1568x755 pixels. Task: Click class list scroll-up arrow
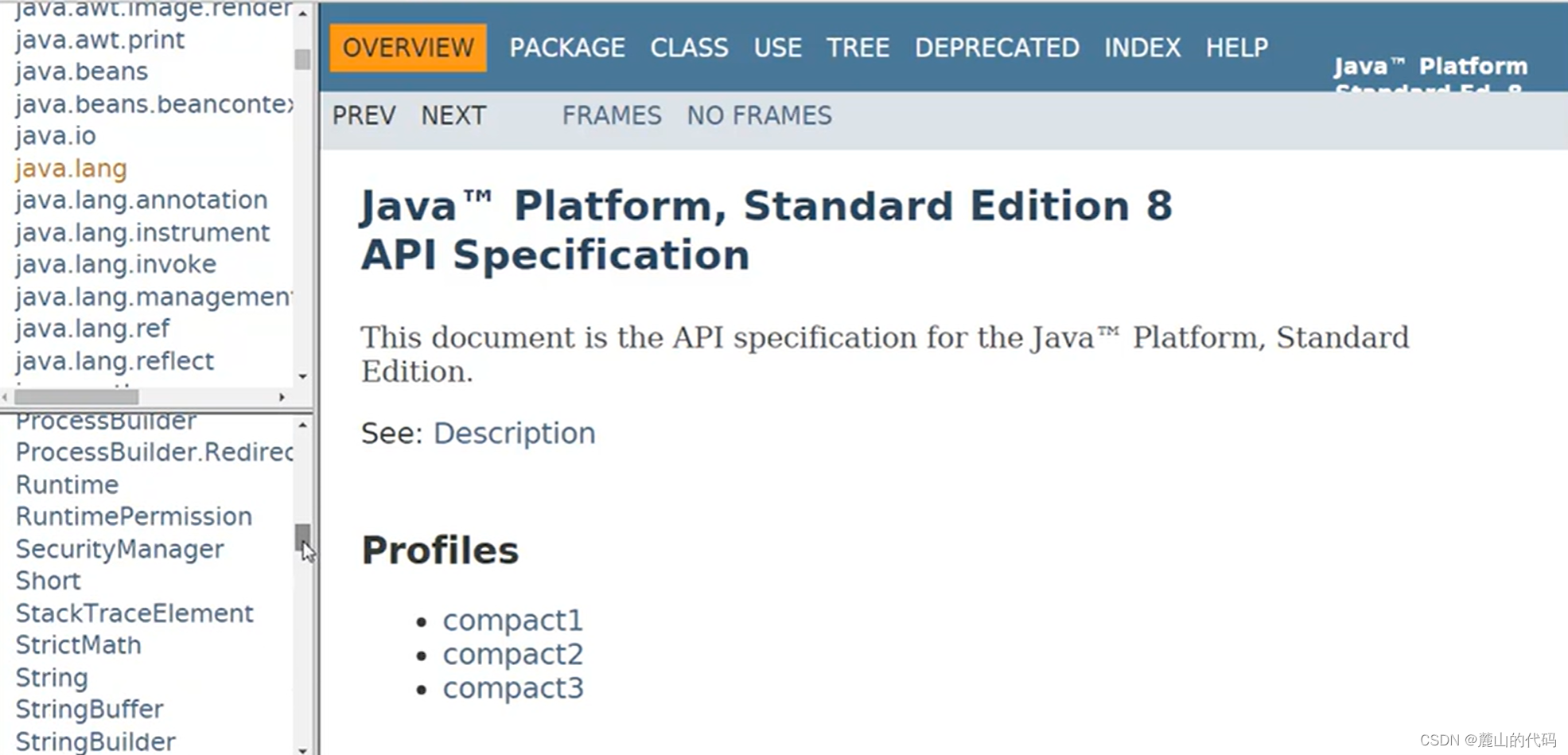click(302, 426)
